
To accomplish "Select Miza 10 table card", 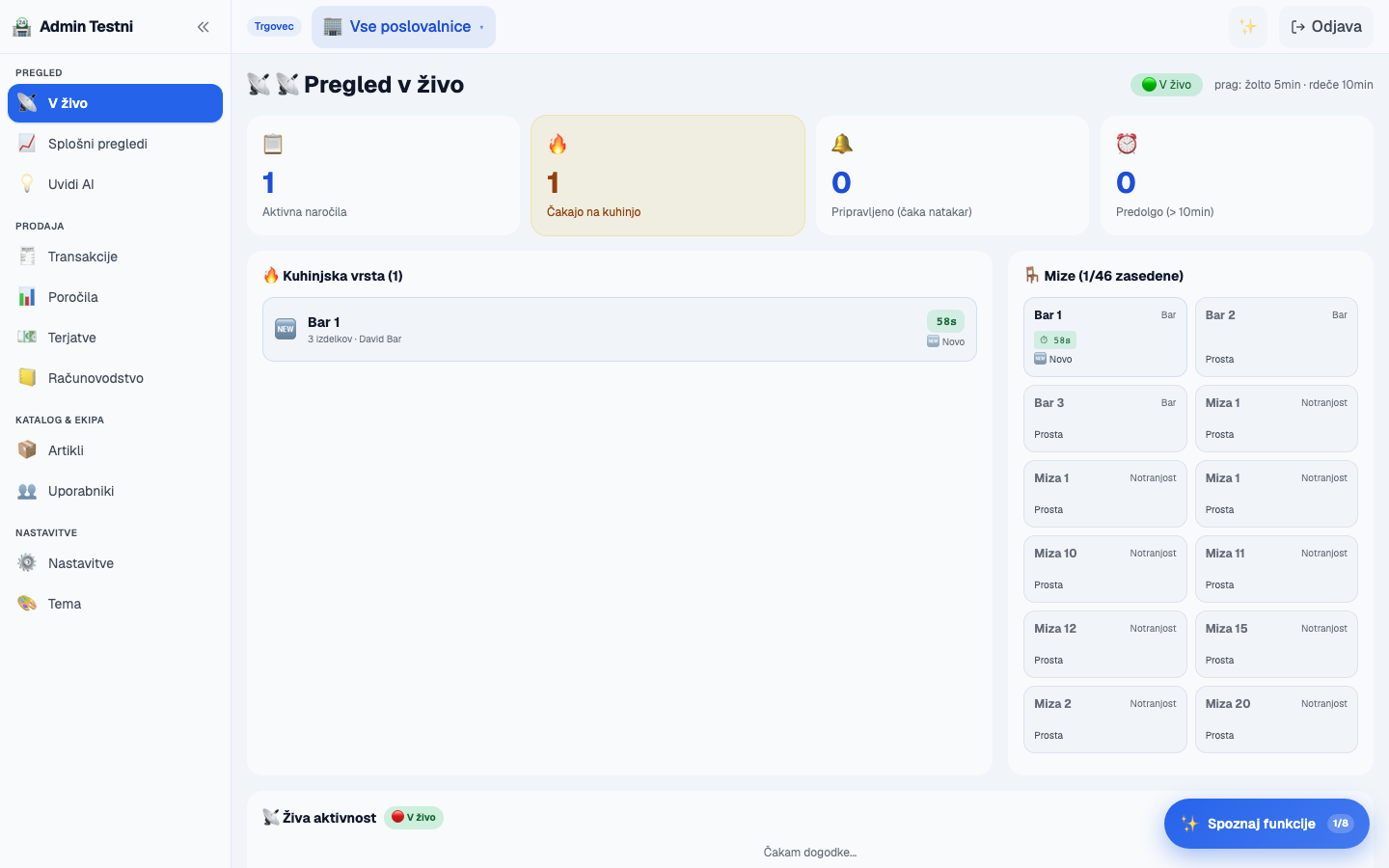I will coord(1105,569).
